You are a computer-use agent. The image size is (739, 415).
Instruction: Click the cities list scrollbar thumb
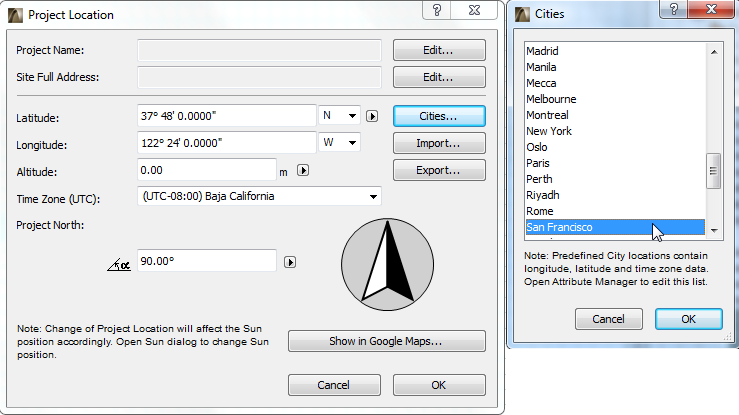point(714,171)
